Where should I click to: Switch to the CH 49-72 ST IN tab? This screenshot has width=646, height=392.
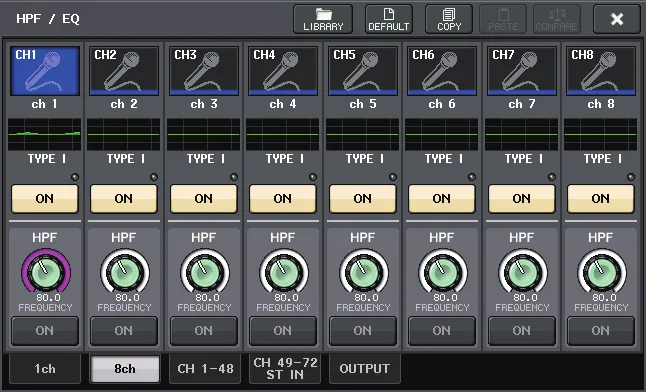[285, 369]
